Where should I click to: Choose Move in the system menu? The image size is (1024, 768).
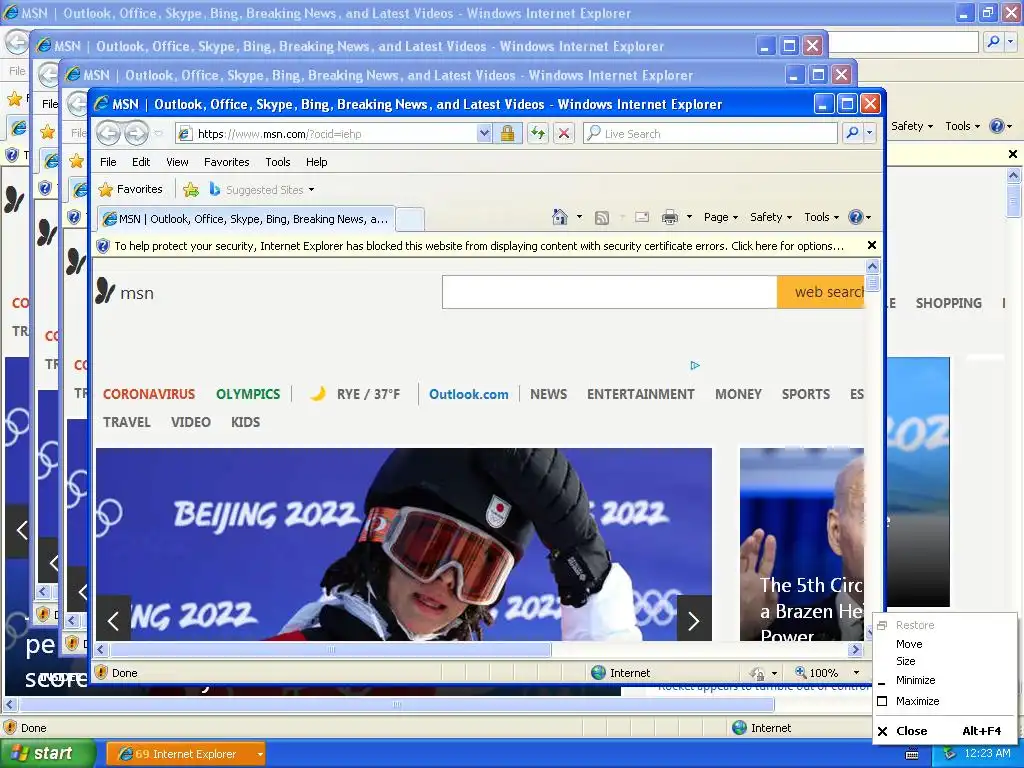click(909, 644)
